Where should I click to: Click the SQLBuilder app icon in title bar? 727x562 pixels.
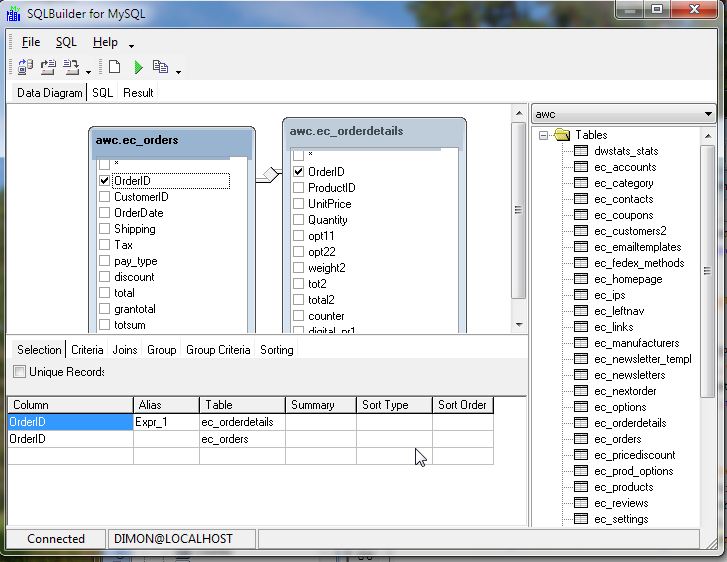13,13
